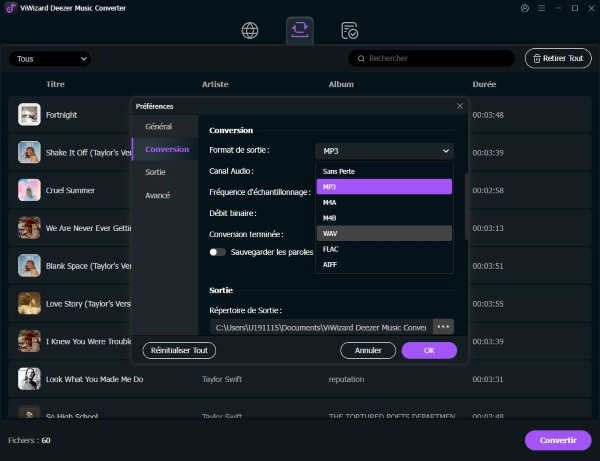Click the reputation album cell
Viewport: 600px width, 461px height.
click(346, 379)
